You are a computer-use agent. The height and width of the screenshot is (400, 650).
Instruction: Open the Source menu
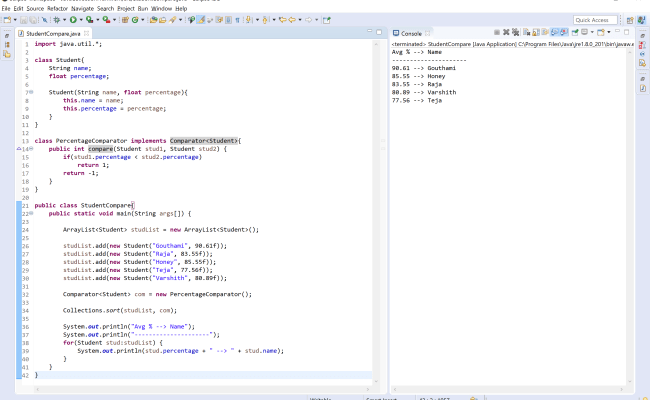click(x=35, y=8)
